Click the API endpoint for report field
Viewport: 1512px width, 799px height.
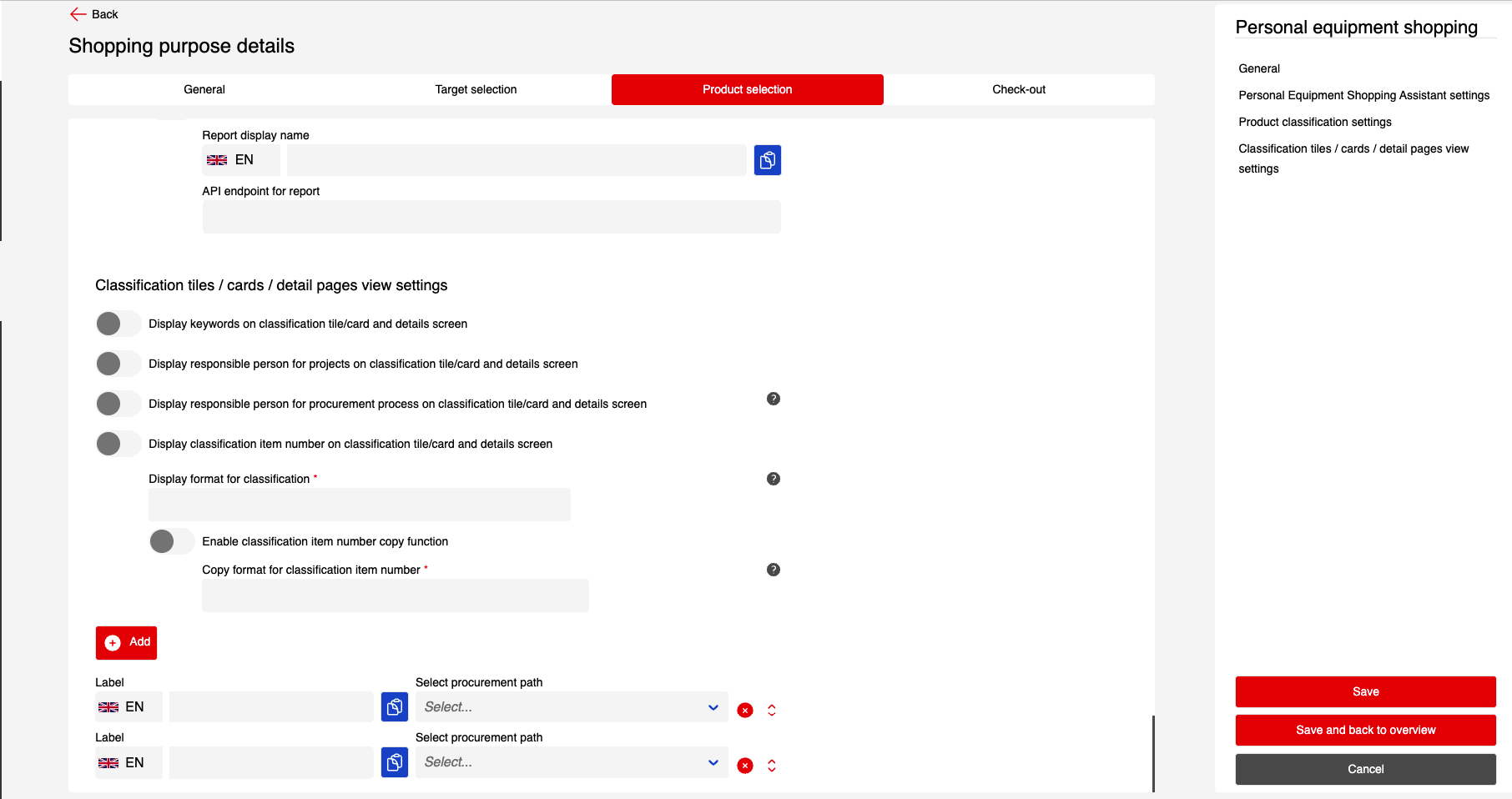click(x=491, y=217)
